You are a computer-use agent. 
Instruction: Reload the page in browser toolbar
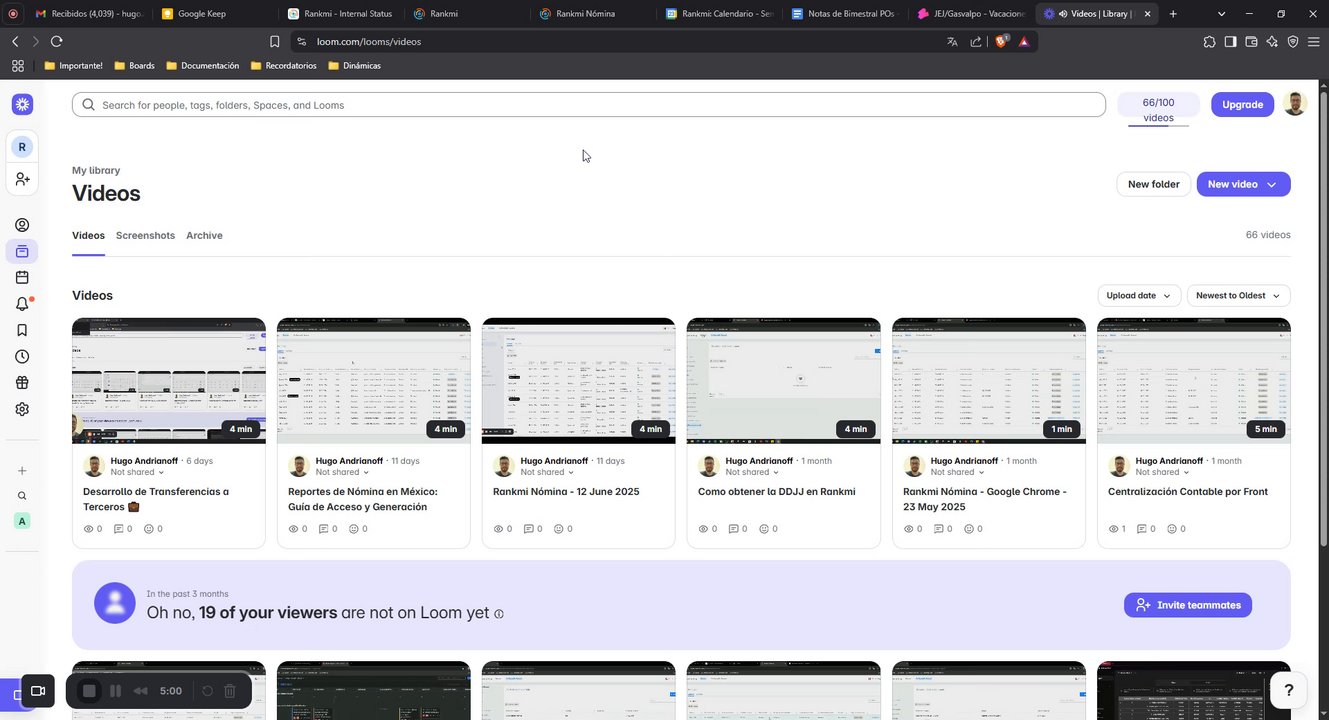tap(56, 41)
